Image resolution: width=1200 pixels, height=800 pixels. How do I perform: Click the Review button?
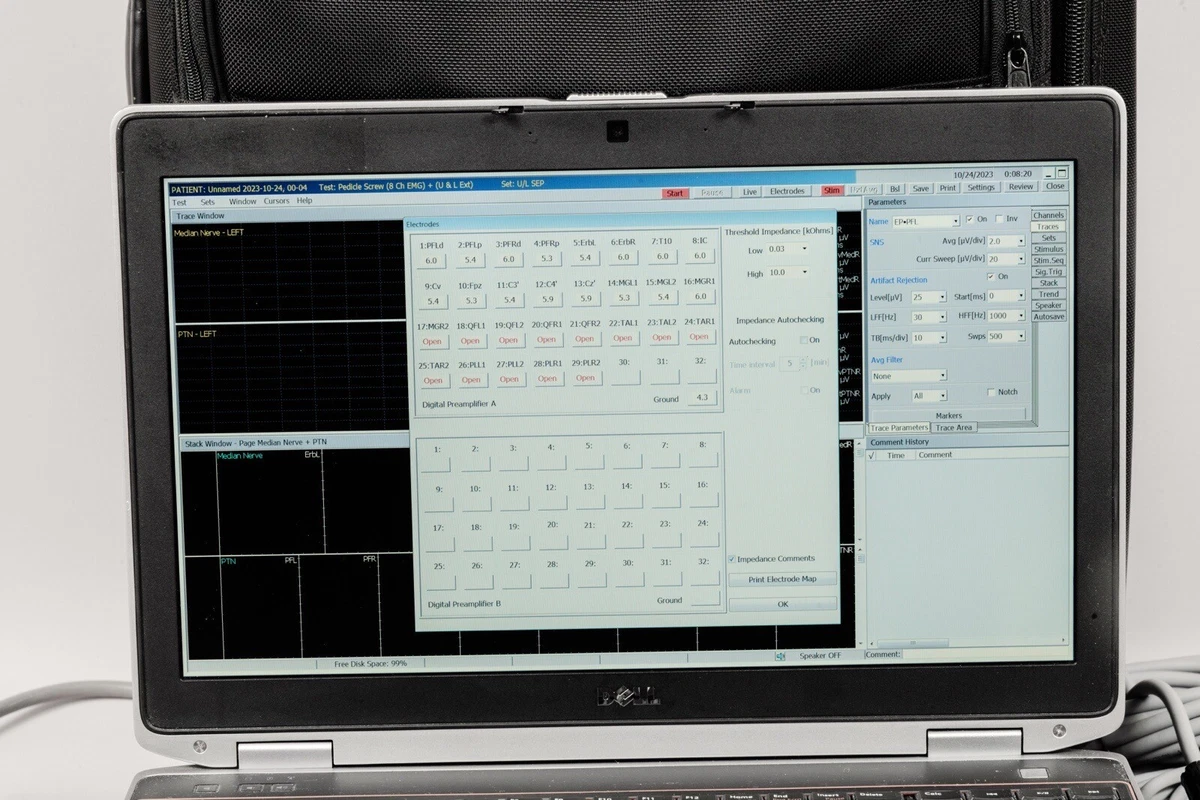coord(1021,187)
